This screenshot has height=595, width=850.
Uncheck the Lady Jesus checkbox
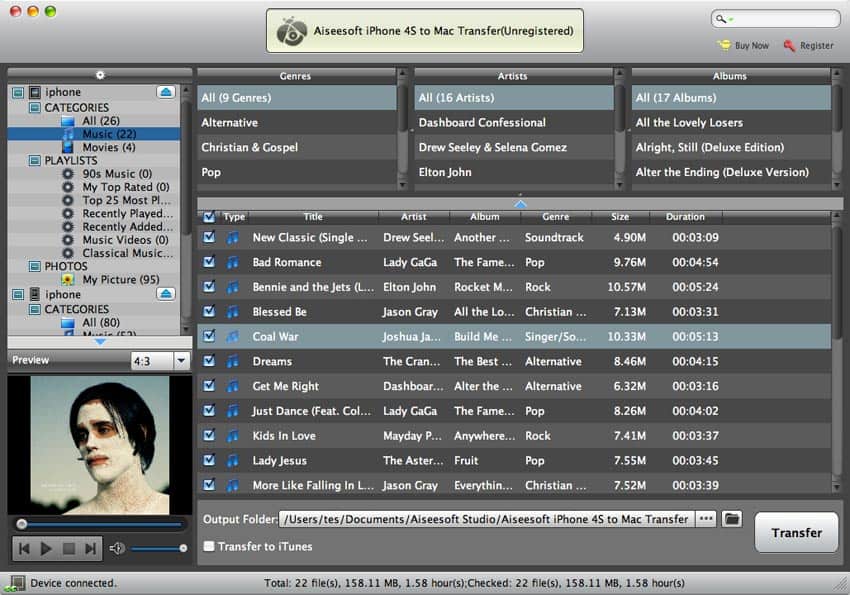point(209,460)
